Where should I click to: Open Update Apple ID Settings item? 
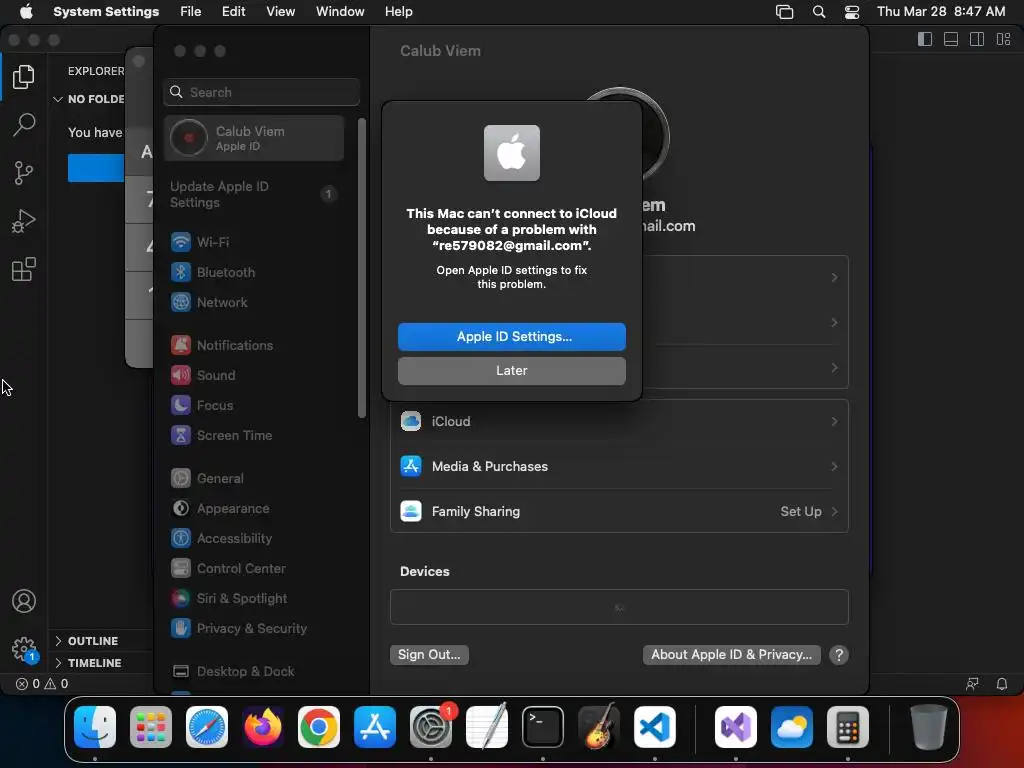pos(254,195)
